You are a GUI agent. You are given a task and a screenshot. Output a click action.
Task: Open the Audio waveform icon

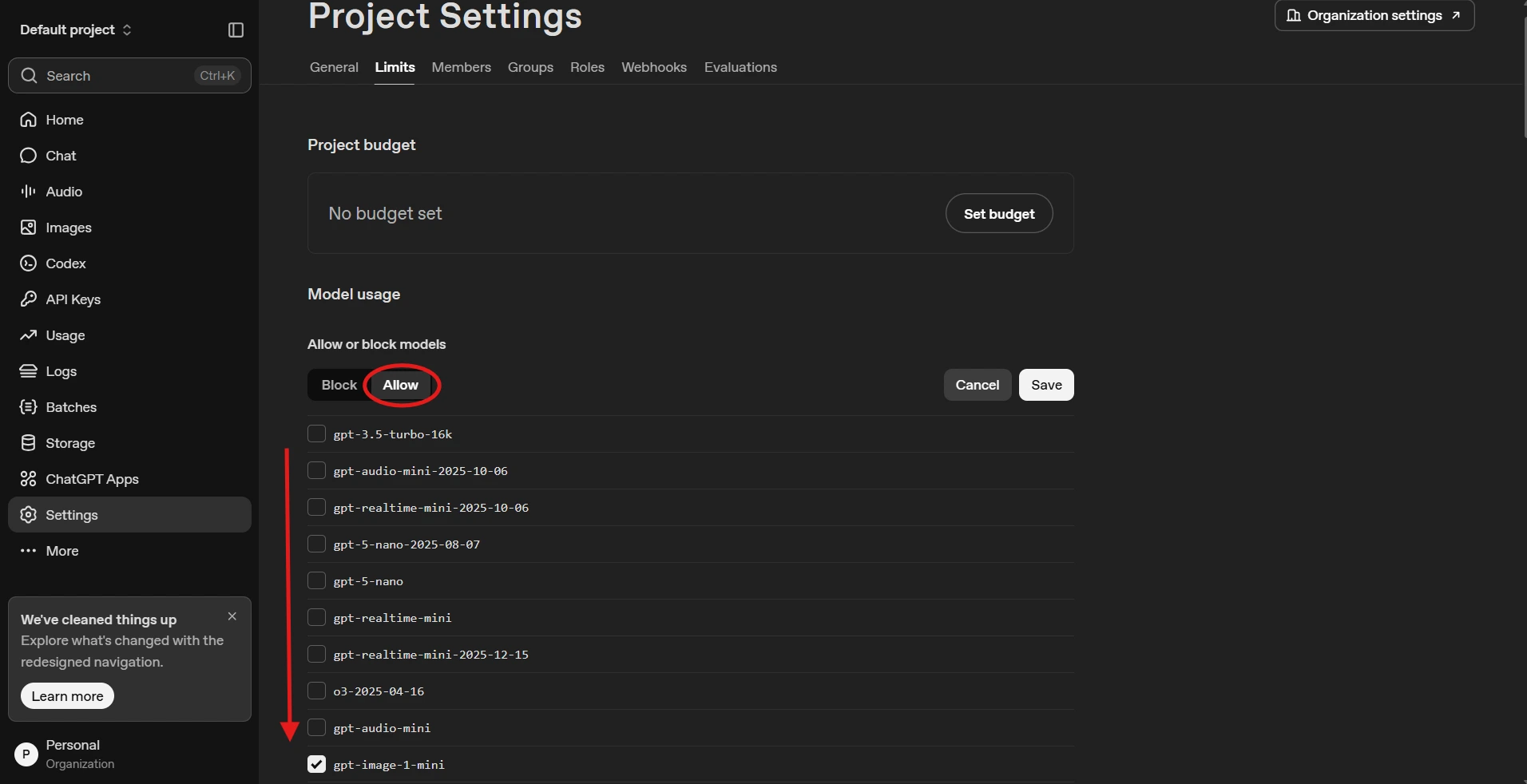tap(29, 192)
